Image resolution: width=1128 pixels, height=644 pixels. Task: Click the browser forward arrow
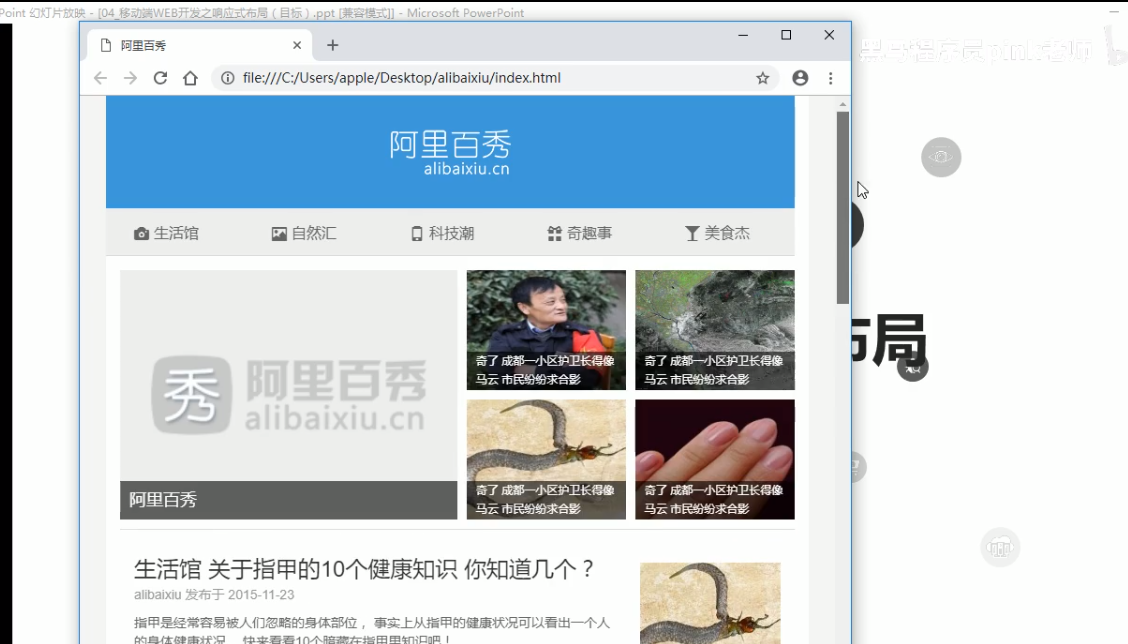click(x=130, y=78)
